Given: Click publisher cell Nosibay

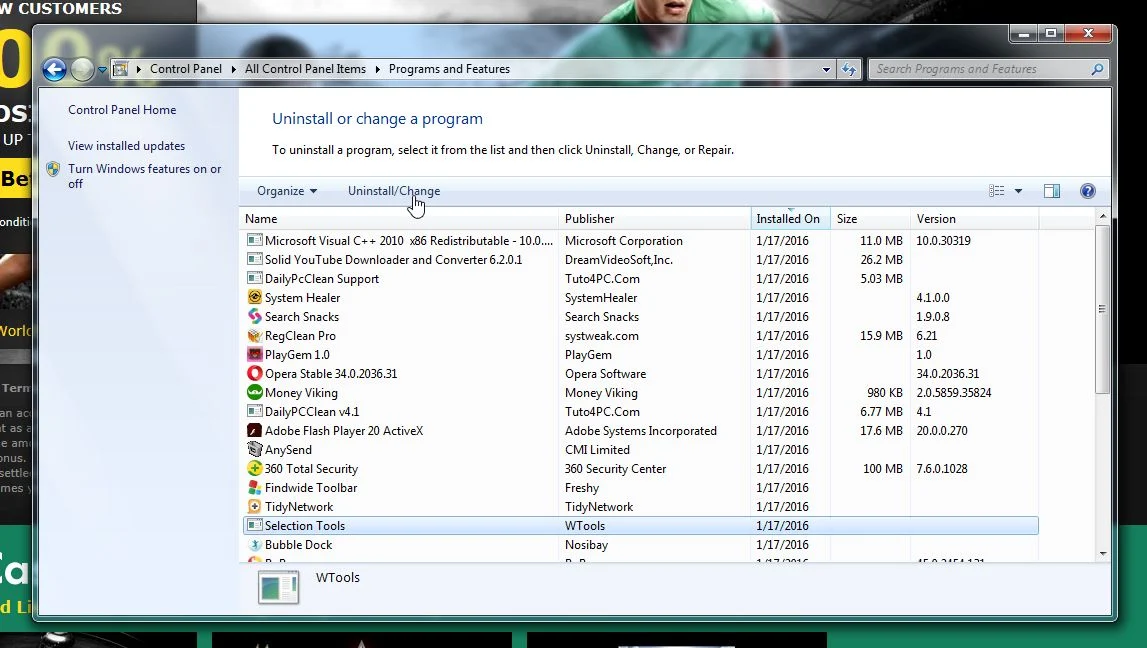Looking at the screenshot, I should tap(586, 545).
